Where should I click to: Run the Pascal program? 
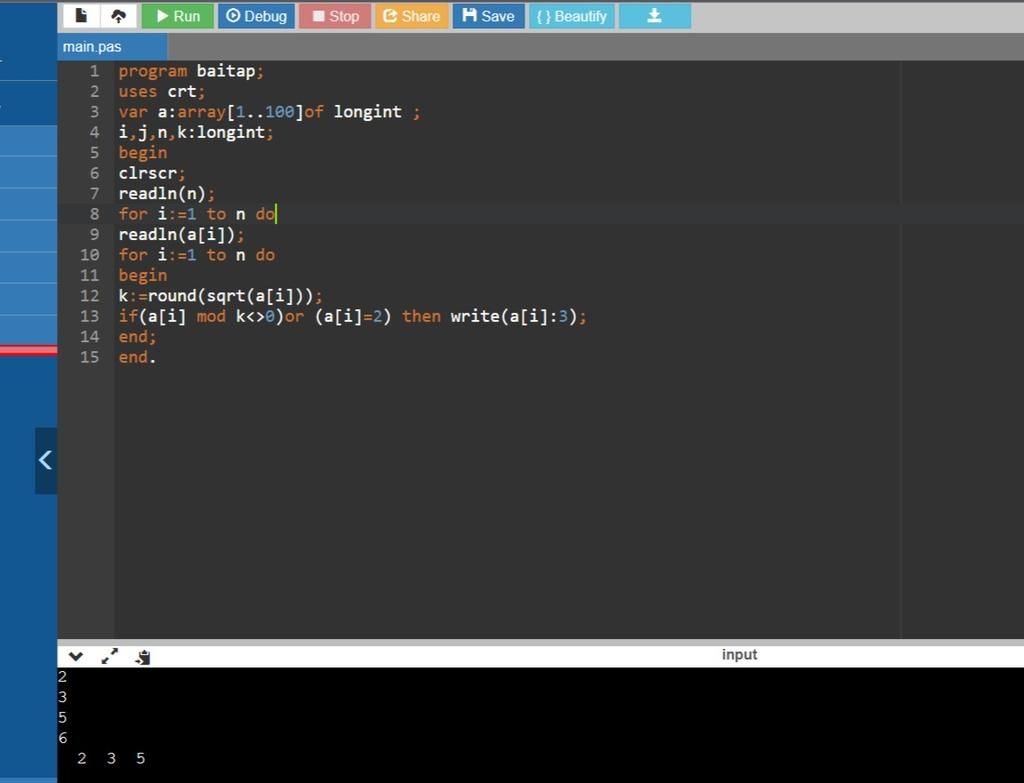178,16
